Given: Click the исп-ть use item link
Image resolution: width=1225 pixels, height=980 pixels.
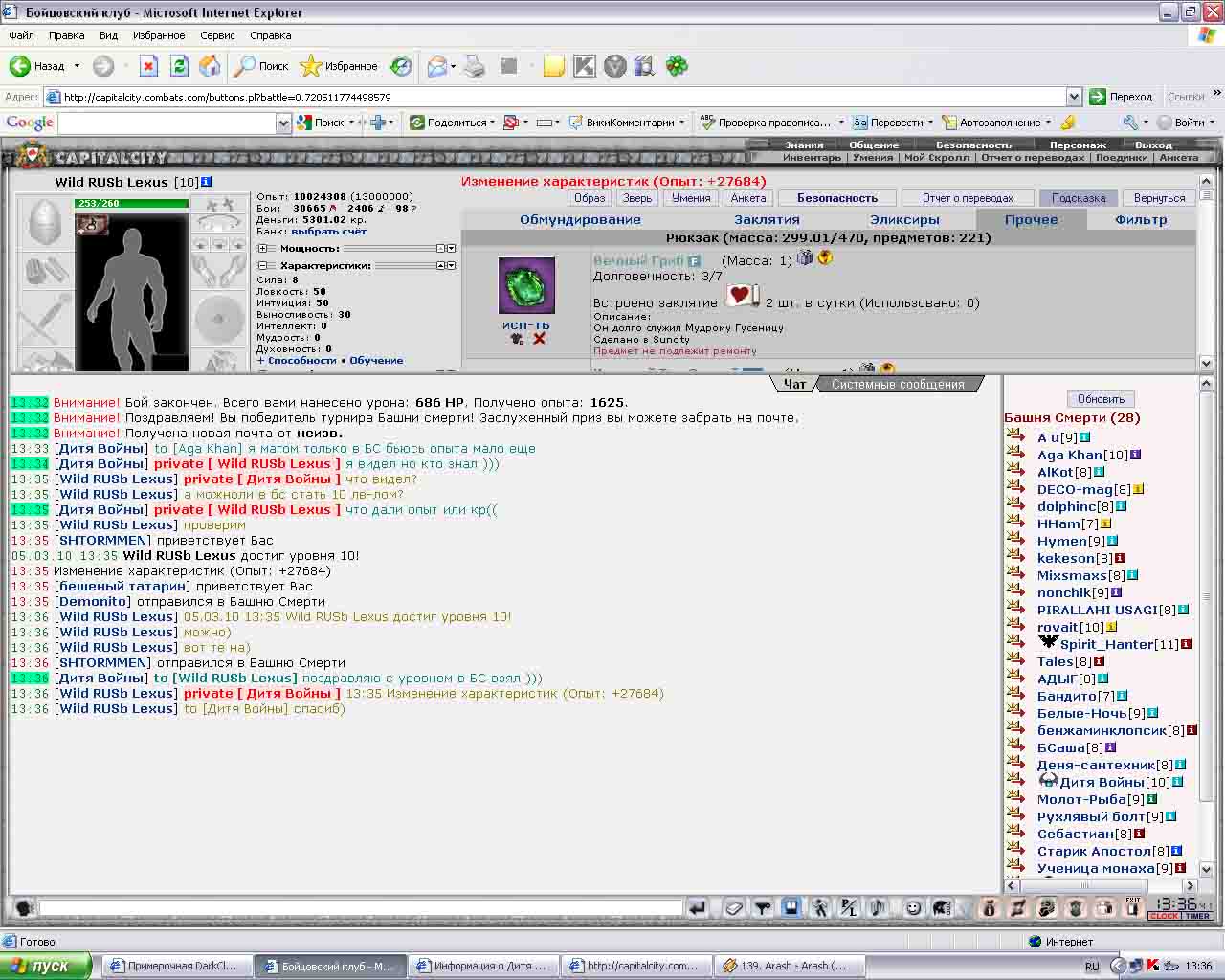Looking at the screenshot, I should 526,324.
